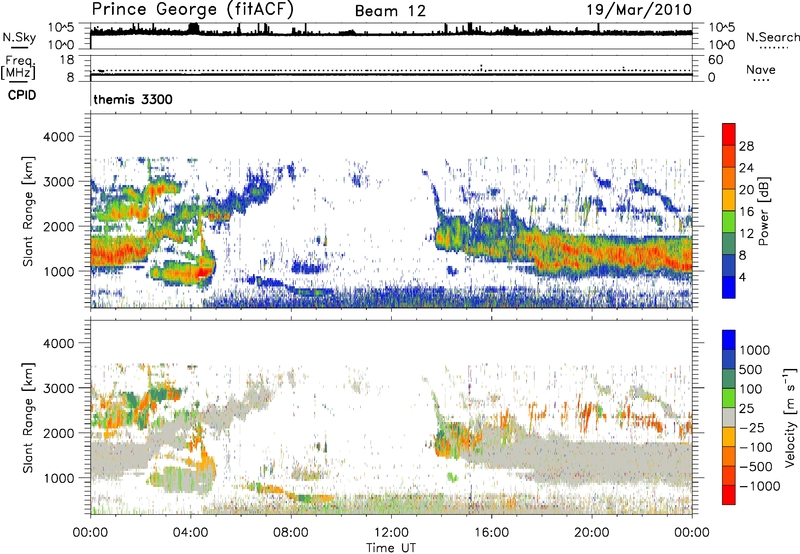Screen dimensions: 800x554
Task: Click the "themis 3300" CPID value
Action: pos(133,99)
